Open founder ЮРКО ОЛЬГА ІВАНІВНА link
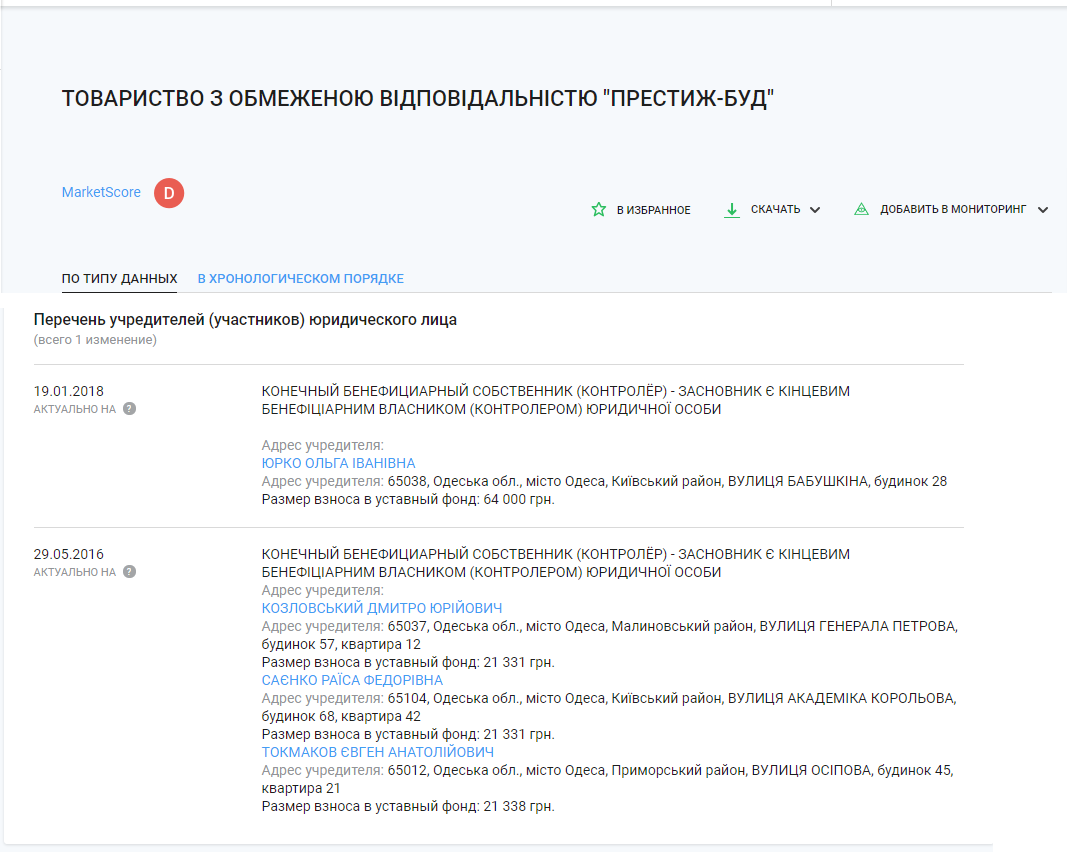 coord(338,463)
